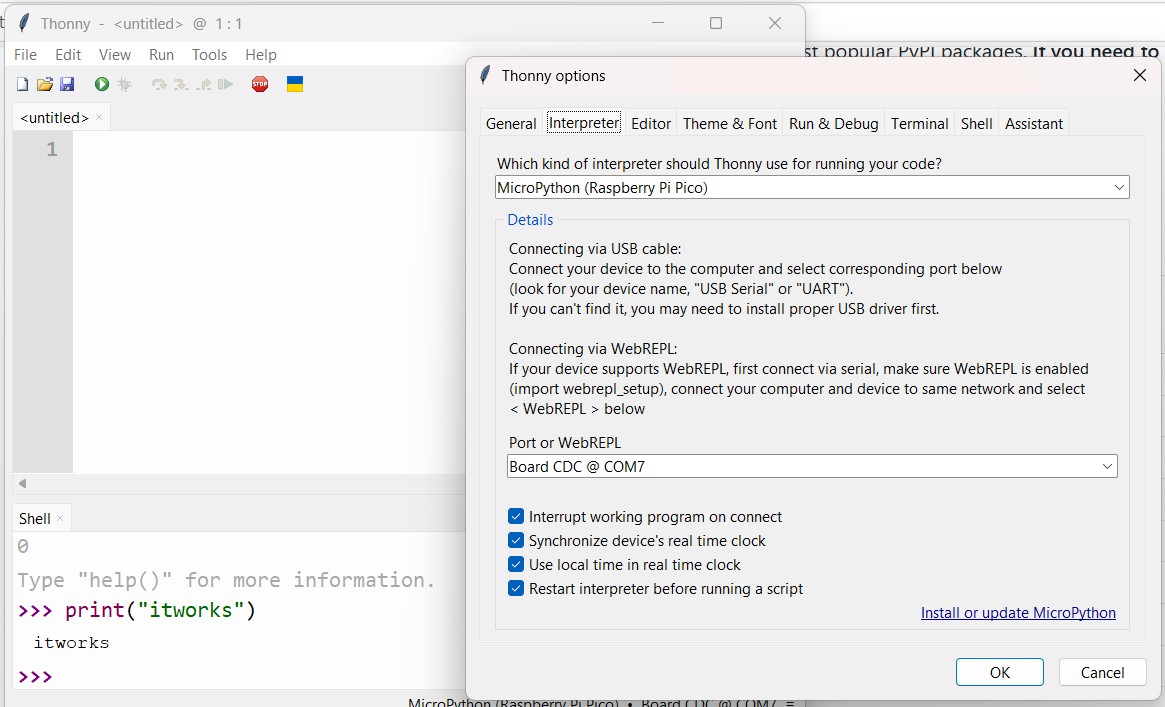
Task: Start debugging with the bug icon
Action: pyautogui.click(x=124, y=85)
